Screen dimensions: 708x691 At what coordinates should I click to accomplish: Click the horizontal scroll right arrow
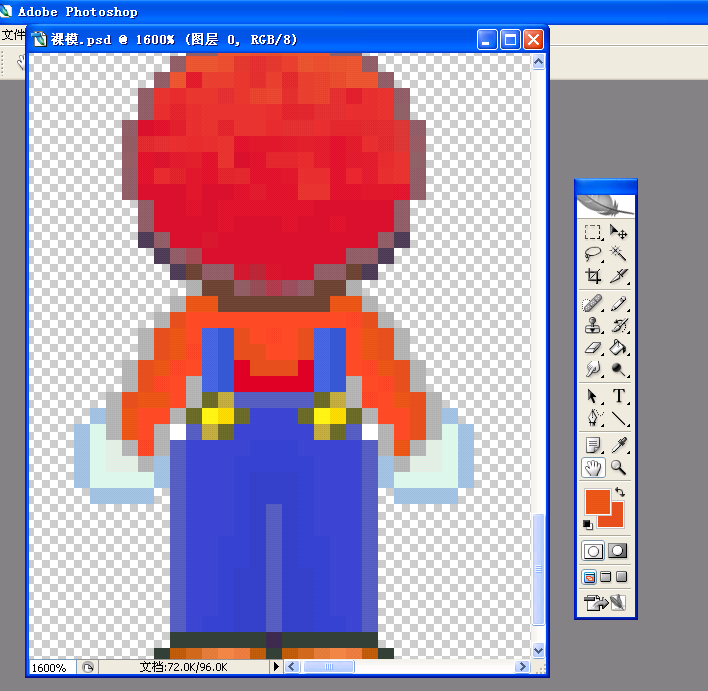(x=522, y=667)
